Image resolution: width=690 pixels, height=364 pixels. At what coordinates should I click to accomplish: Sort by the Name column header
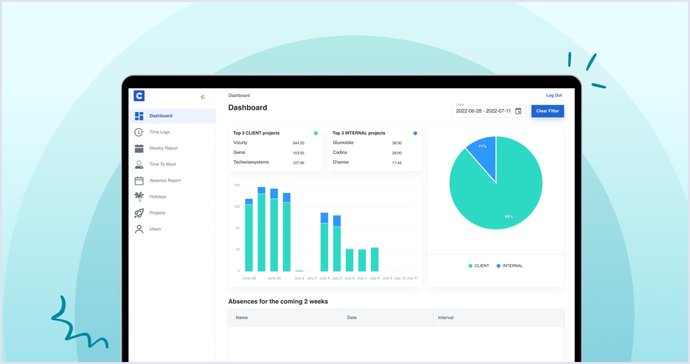242,317
